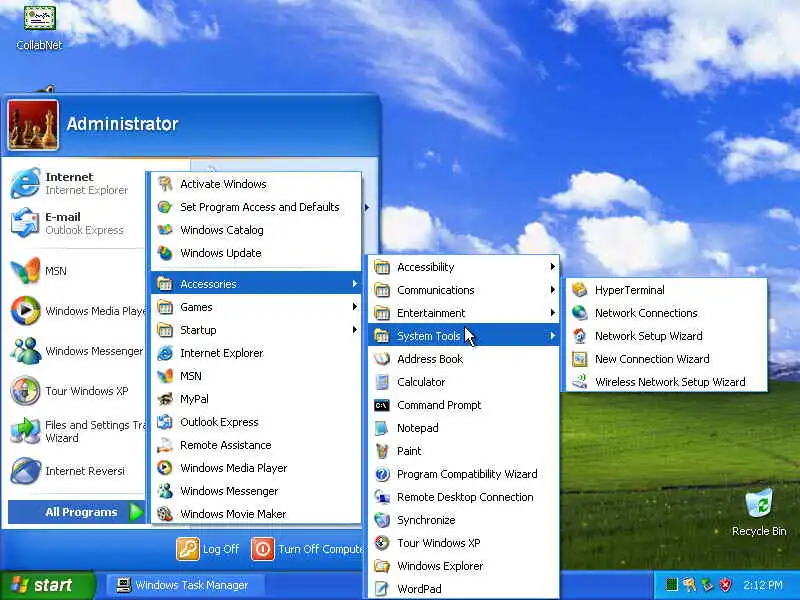
Task: Expand Communications submenu arrow
Action: coord(553,290)
